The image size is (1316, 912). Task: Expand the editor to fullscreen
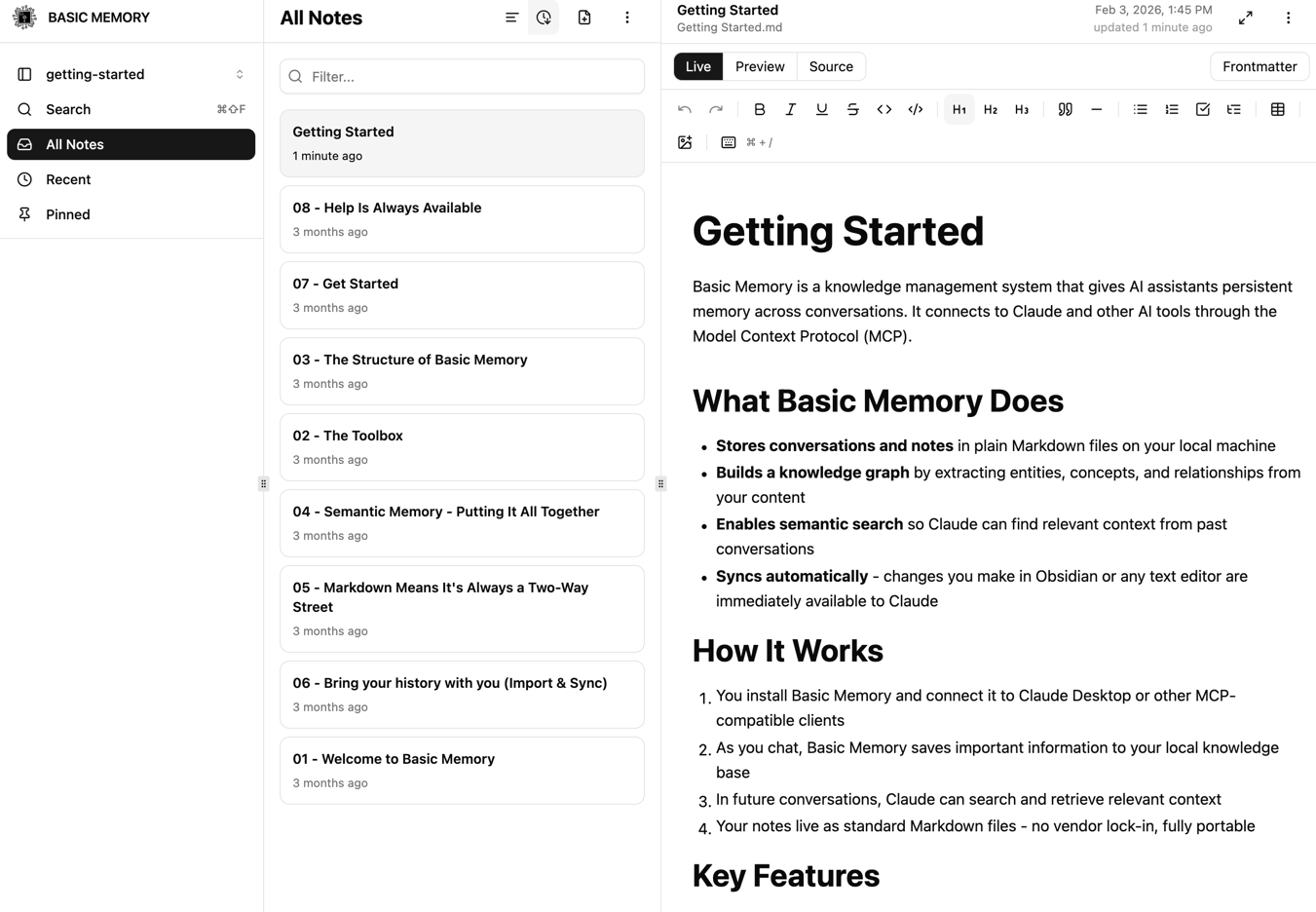(1245, 18)
